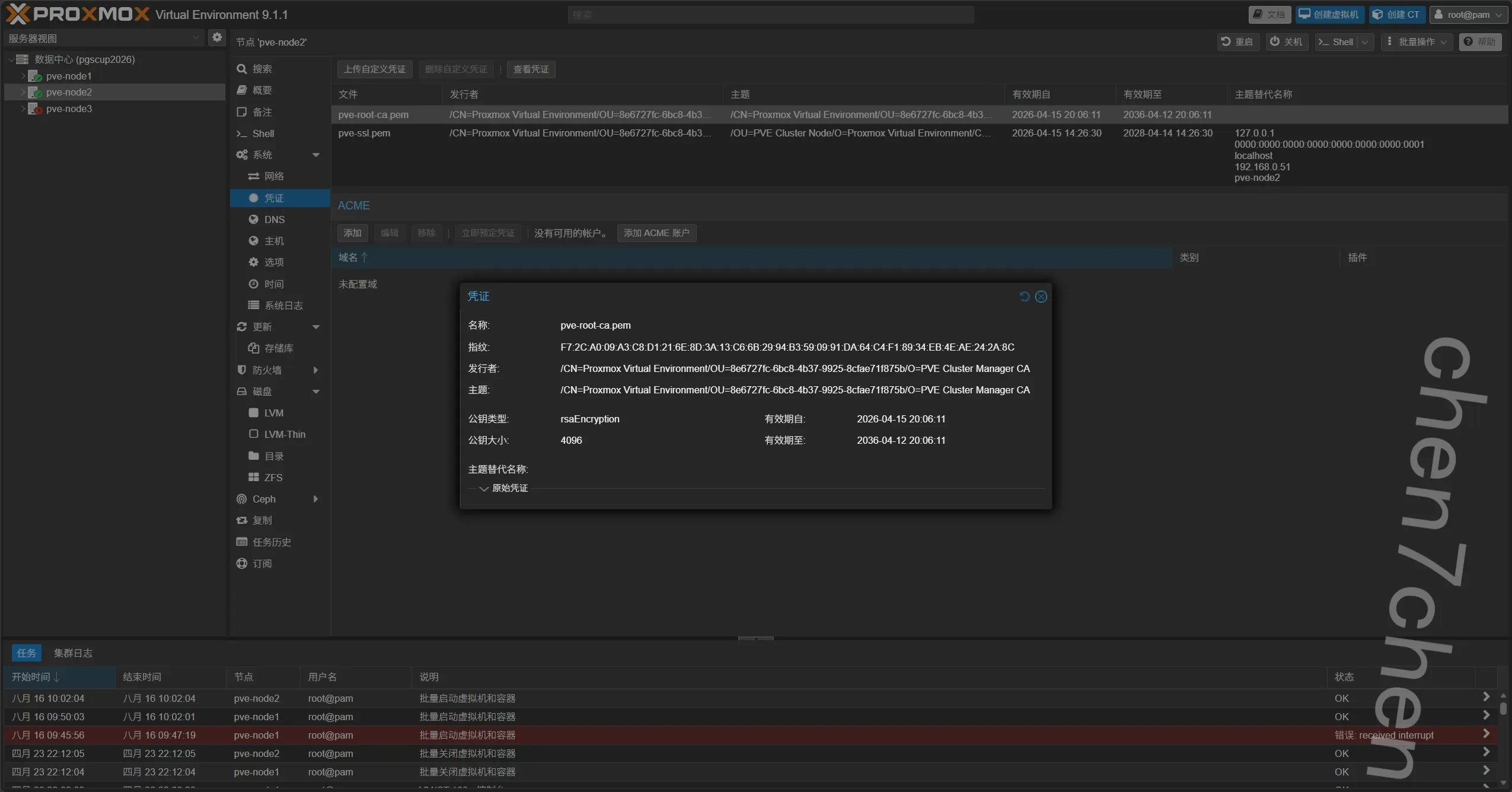
Task: Open details arrow for 八月 16 10:02:04 task
Action: tap(1486, 697)
